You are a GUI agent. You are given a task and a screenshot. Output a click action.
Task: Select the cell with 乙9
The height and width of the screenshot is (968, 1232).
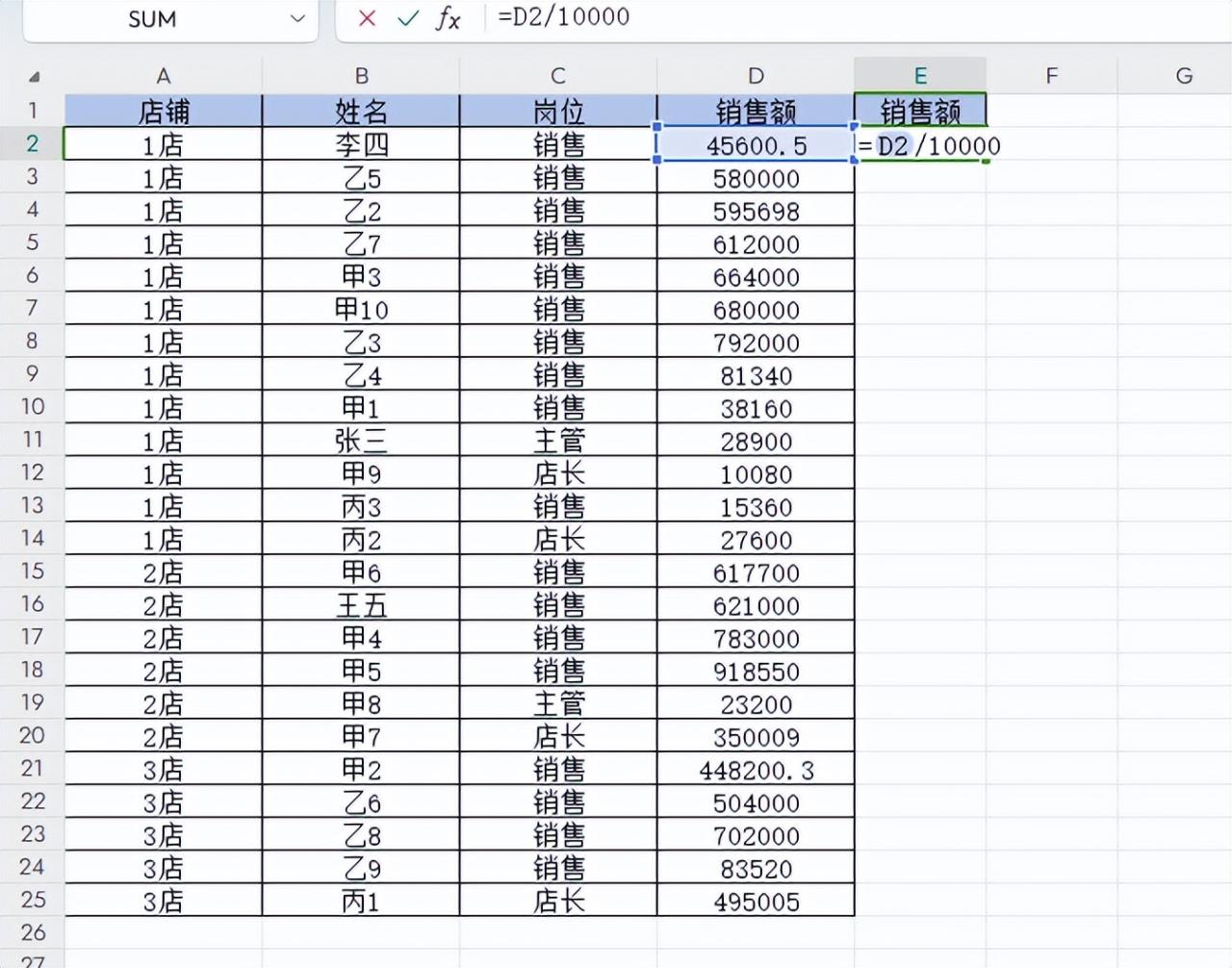click(x=361, y=867)
